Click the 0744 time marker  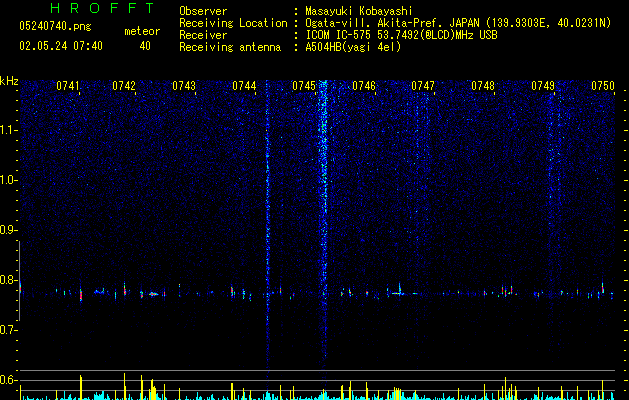[x=244, y=86]
